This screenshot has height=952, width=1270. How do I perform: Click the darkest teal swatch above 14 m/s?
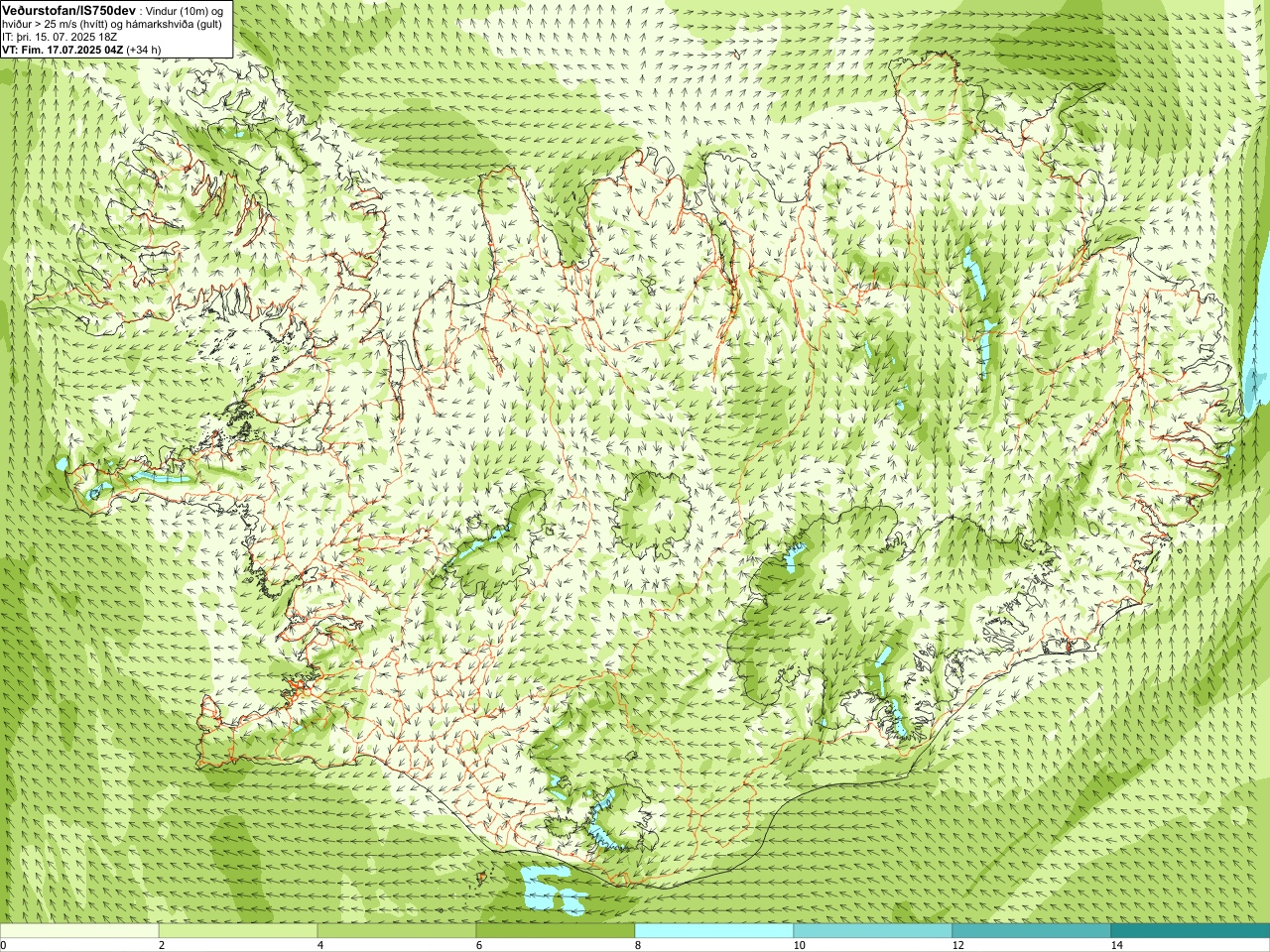point(1191,931)
